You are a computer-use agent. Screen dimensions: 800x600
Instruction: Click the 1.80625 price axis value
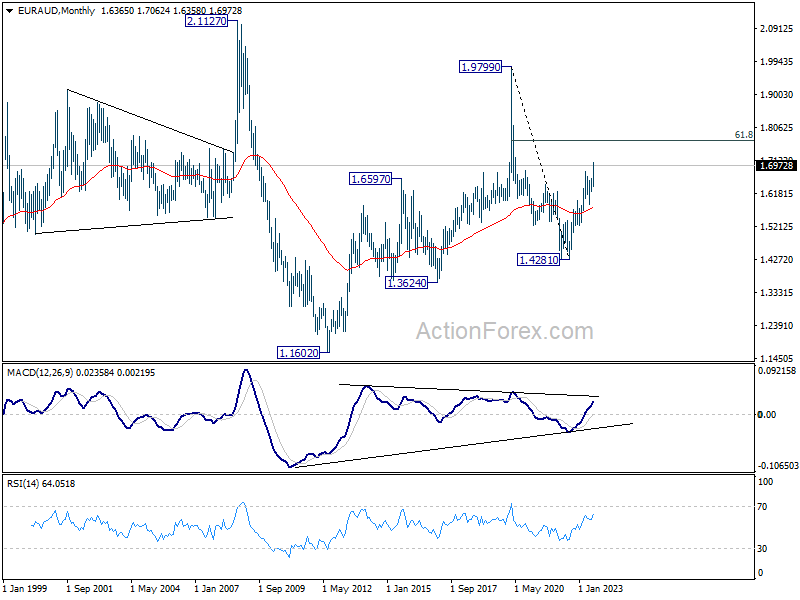[777, 128]
